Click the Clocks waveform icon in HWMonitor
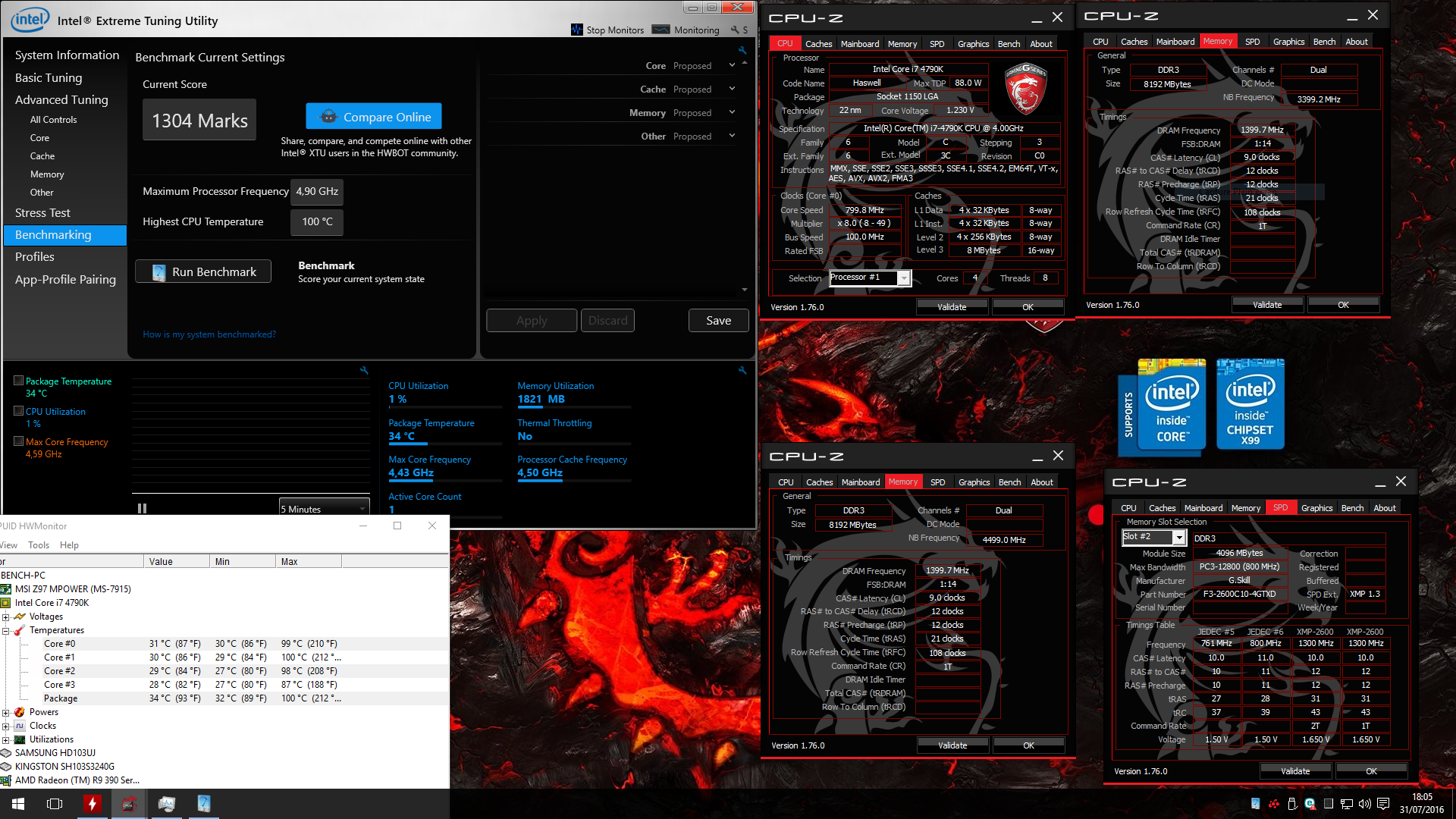This screenshot has width=1456, height=819. [x=20, y=726]
